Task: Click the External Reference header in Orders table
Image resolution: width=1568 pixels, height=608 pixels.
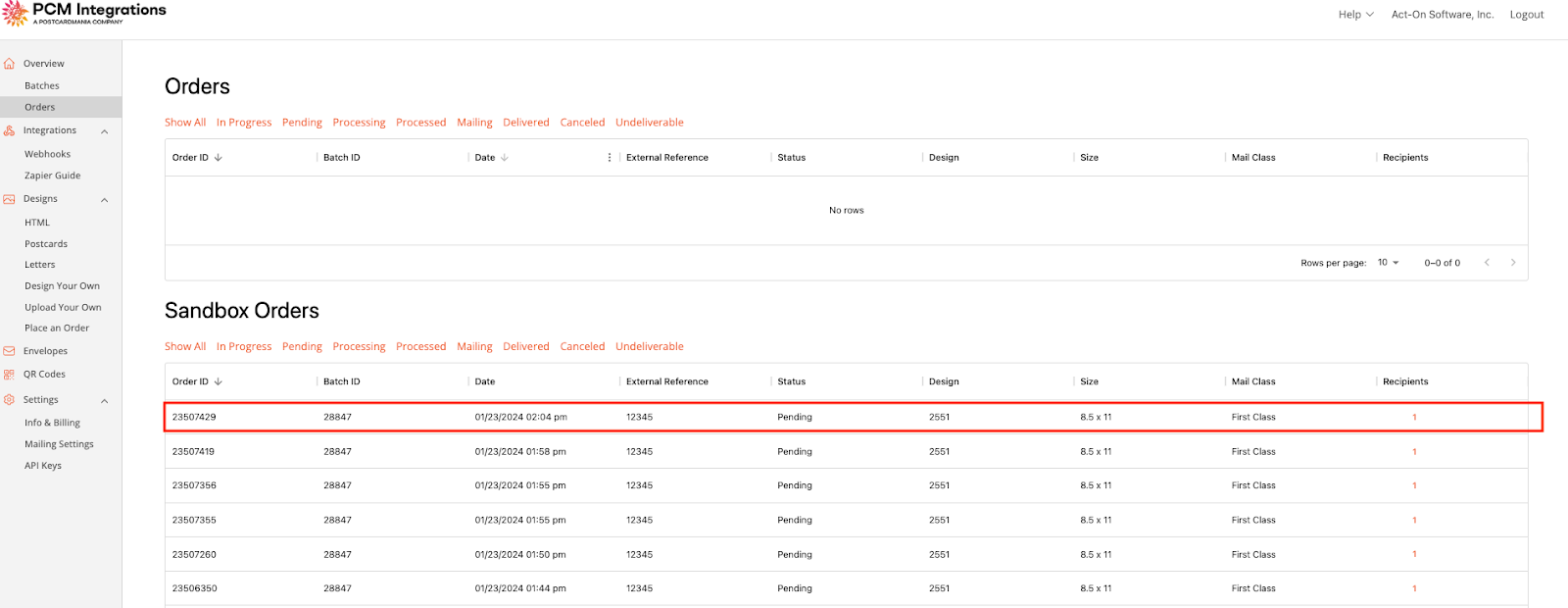Action: tap(667, 158)
